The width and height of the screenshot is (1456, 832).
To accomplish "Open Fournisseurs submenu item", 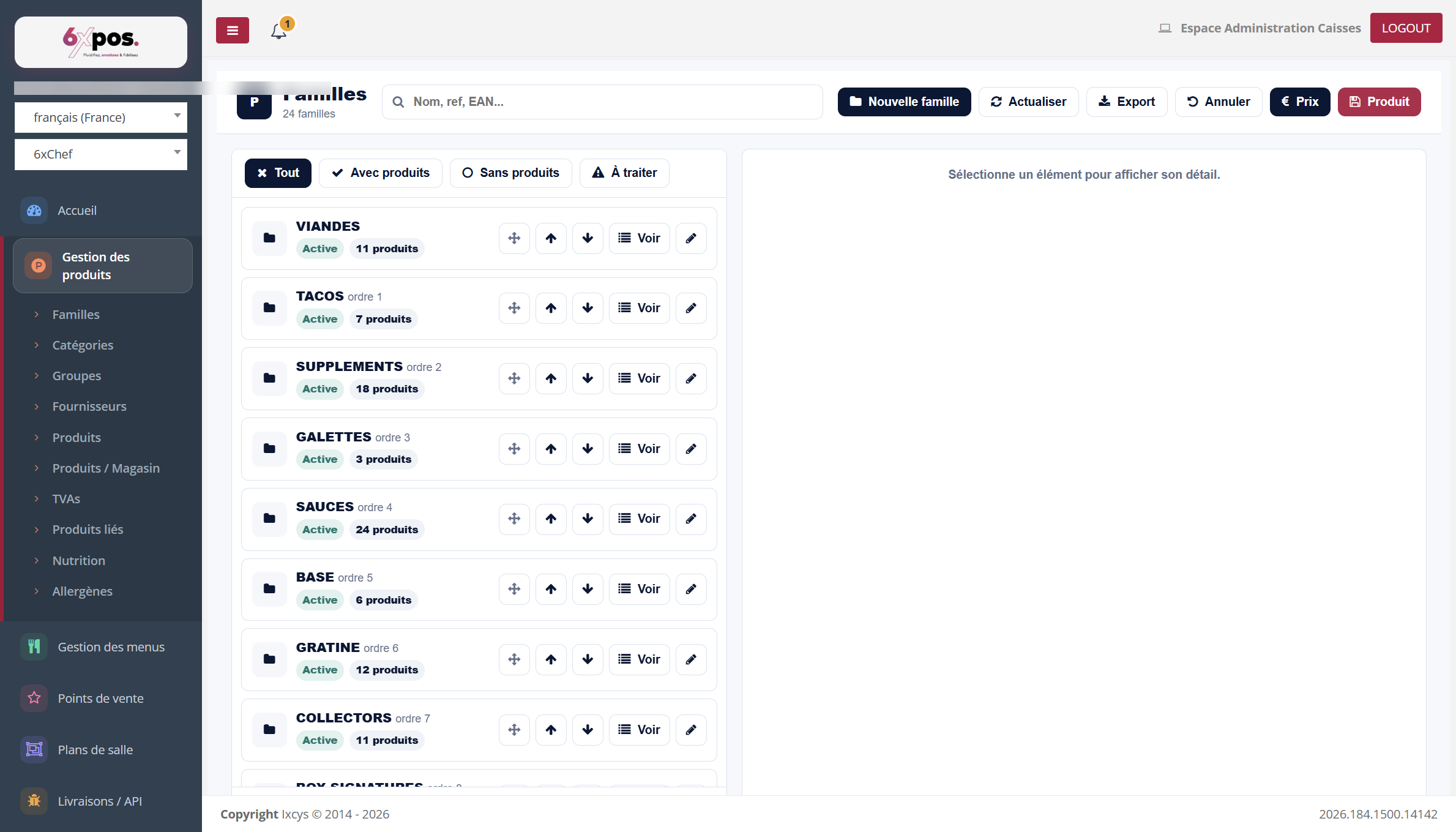I will click(89, 407).
